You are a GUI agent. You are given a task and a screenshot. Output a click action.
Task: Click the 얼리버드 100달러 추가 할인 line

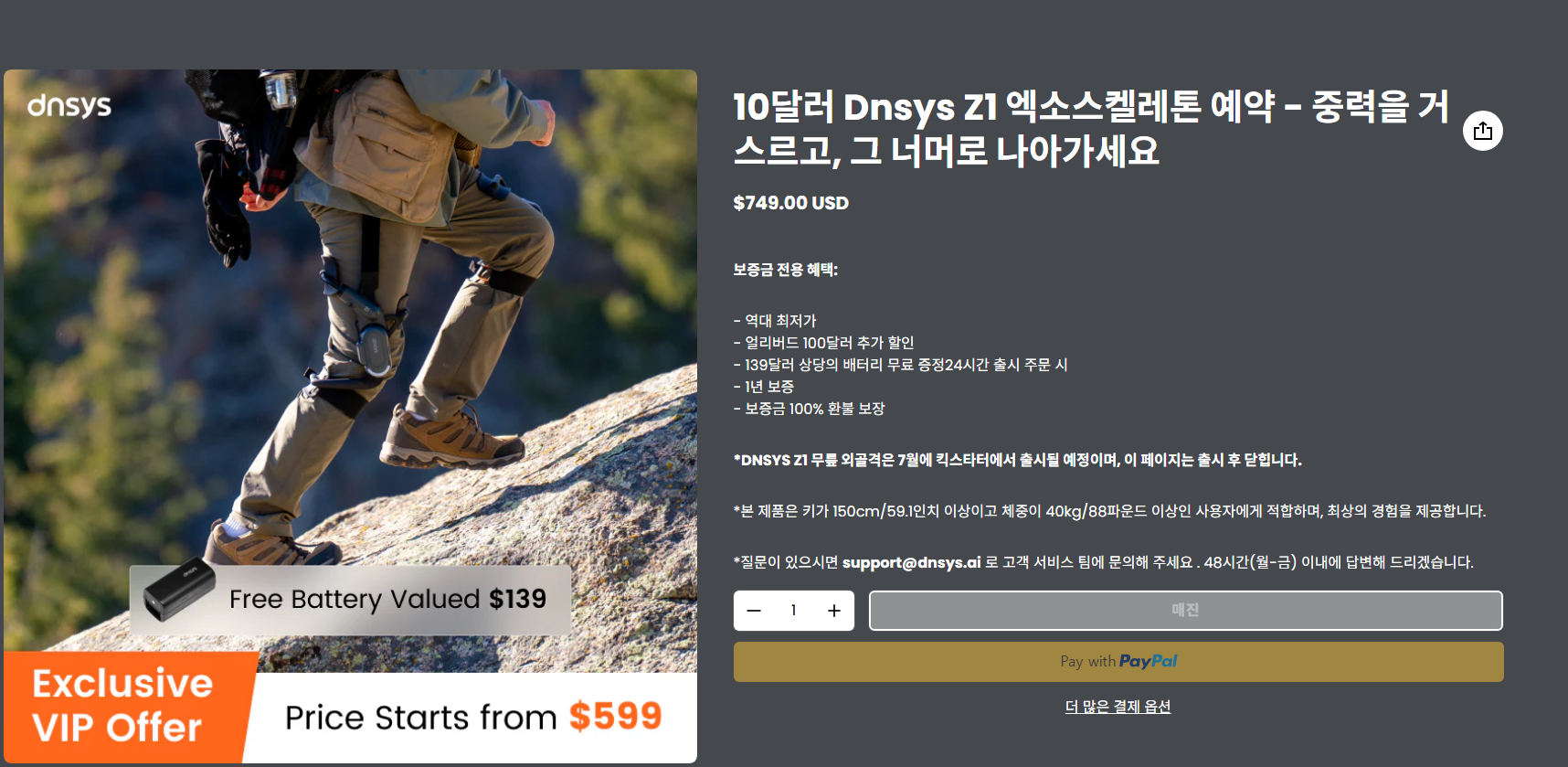(823, 343)
